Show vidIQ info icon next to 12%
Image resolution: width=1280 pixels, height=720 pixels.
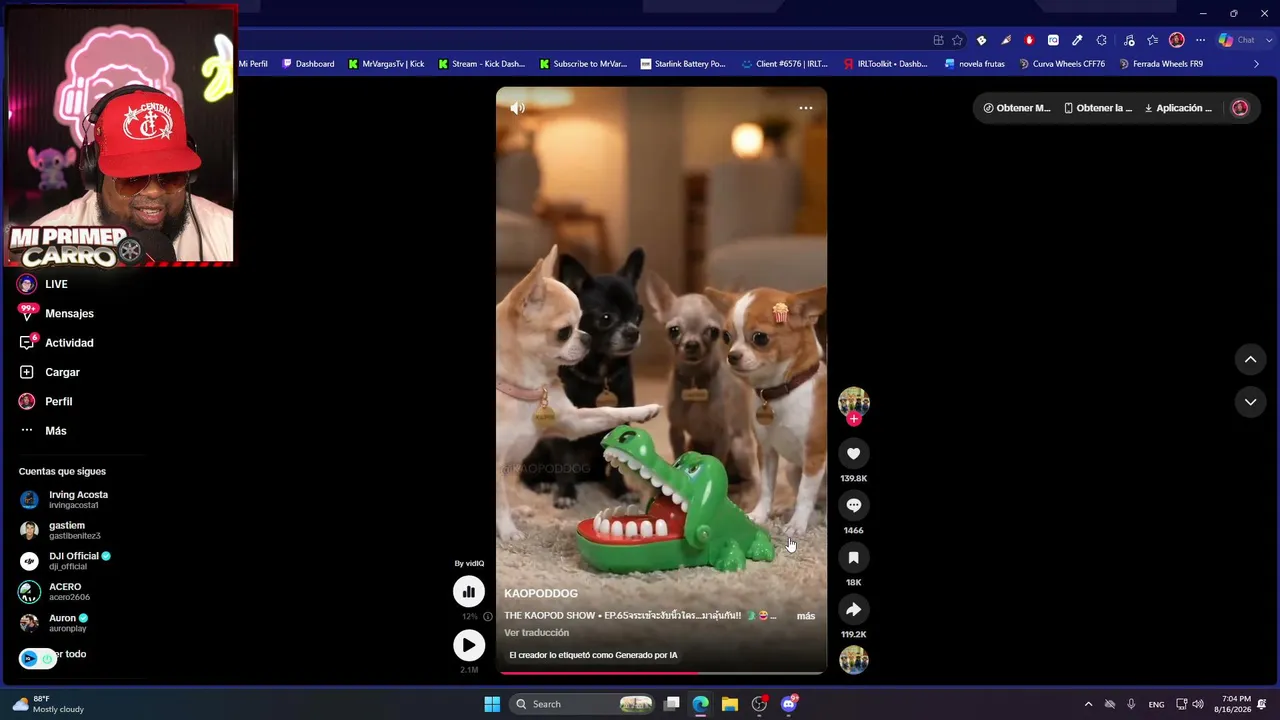tap(488, 617)
